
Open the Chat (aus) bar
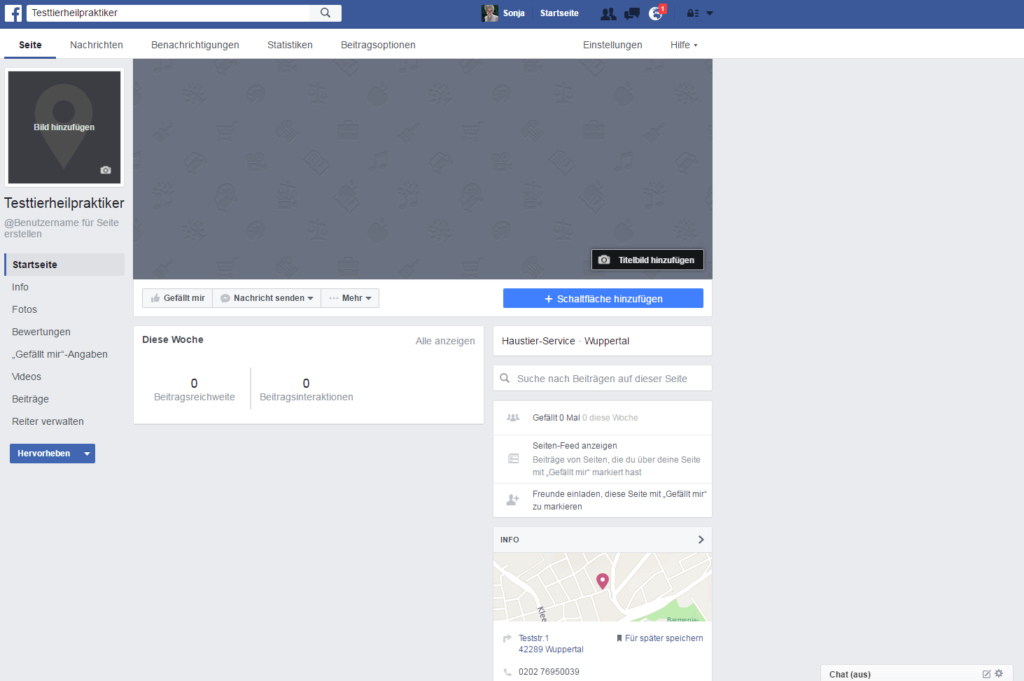click(916, 674)
